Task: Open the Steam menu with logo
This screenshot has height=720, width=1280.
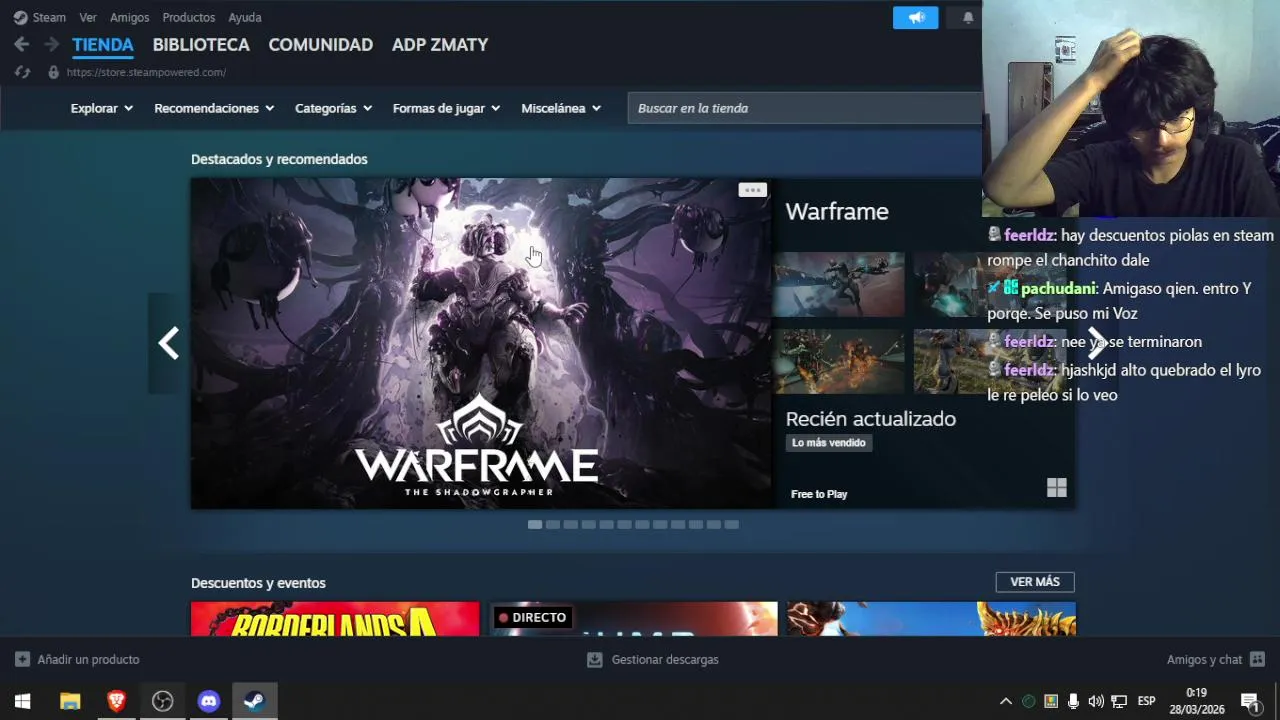Action: point(39,17)
